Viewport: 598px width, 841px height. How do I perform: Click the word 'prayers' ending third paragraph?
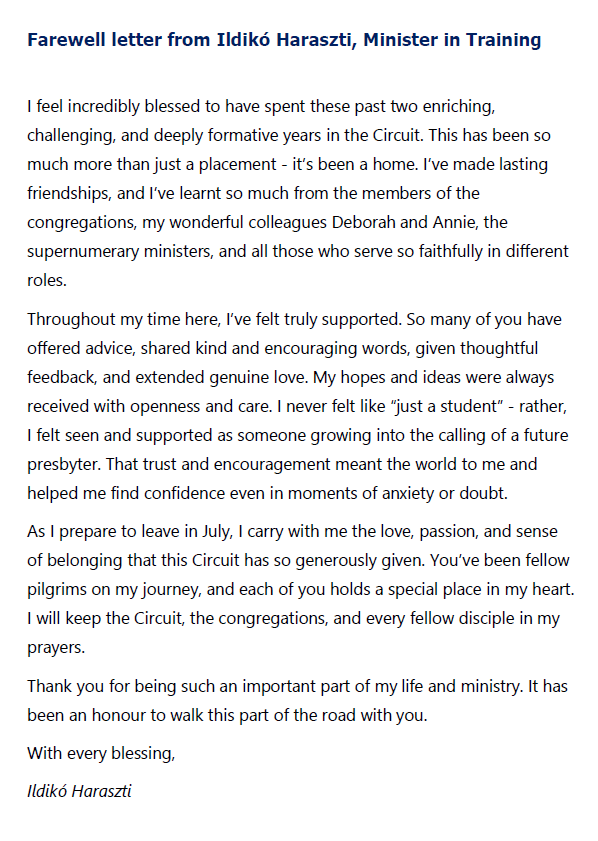click(56, 648)
